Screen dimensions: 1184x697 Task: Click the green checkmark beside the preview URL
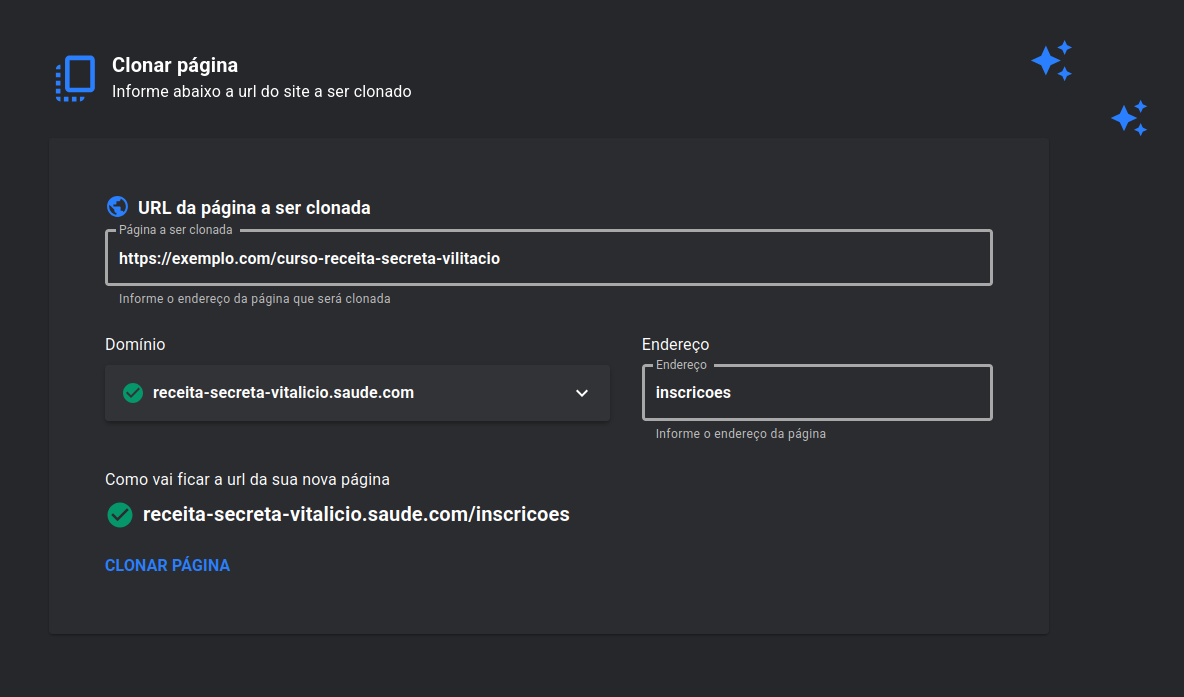(120, 515)
